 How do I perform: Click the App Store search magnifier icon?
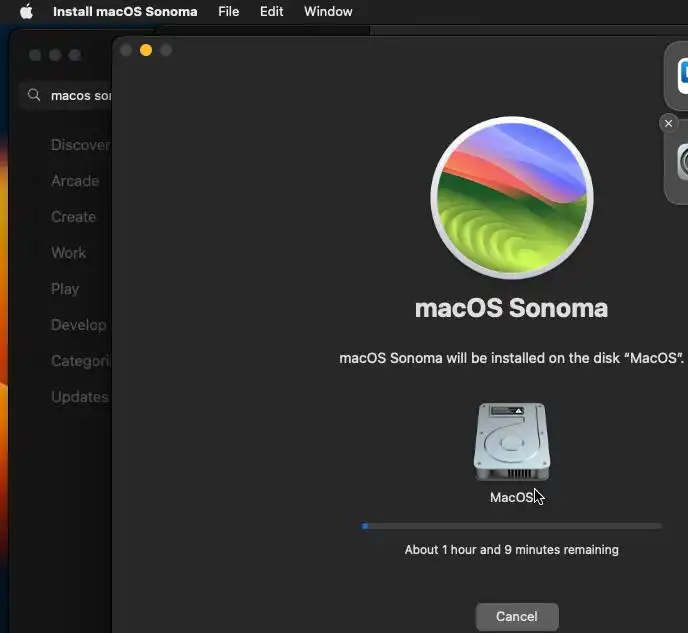(34, 95)
